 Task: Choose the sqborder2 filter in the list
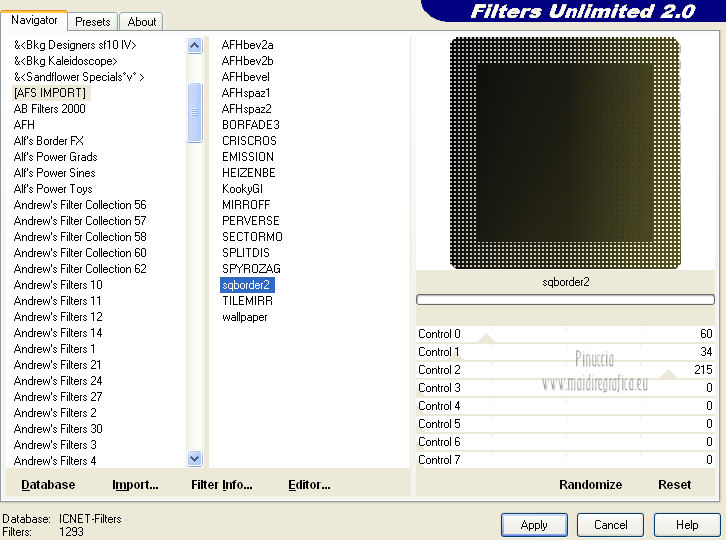(247, 285)
